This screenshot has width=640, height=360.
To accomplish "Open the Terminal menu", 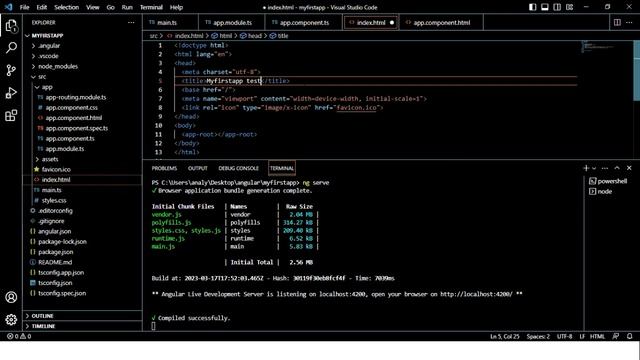I will pos(151,7).
